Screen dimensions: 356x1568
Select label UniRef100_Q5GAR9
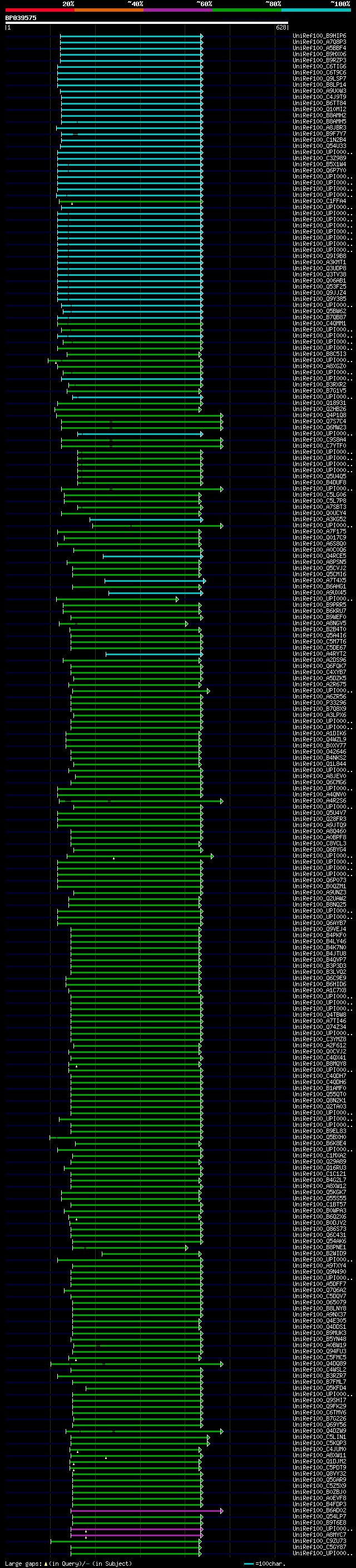coord(319,1480)
